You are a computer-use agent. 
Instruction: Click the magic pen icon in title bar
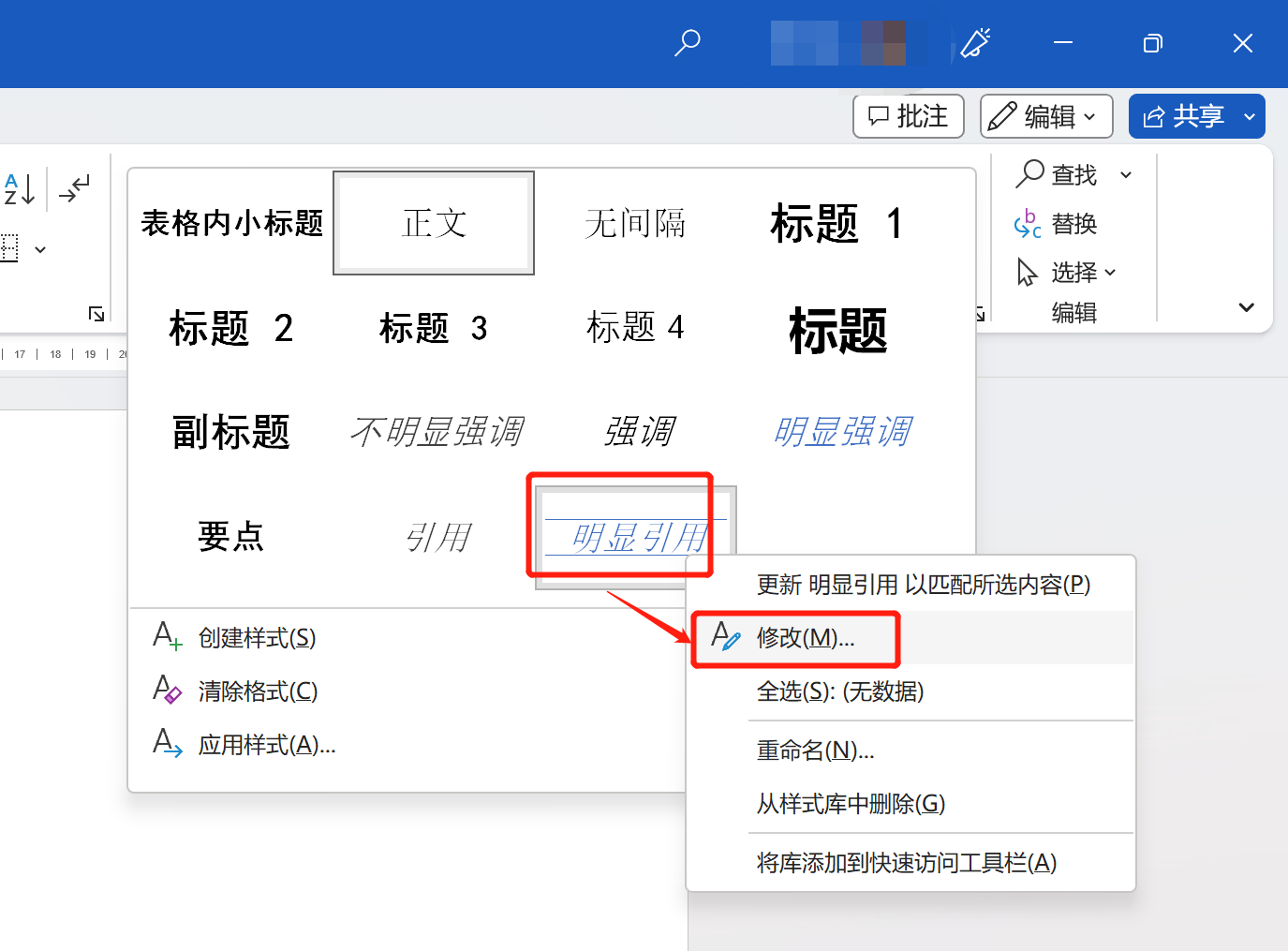pyautogui.click(x=975, y=43)
